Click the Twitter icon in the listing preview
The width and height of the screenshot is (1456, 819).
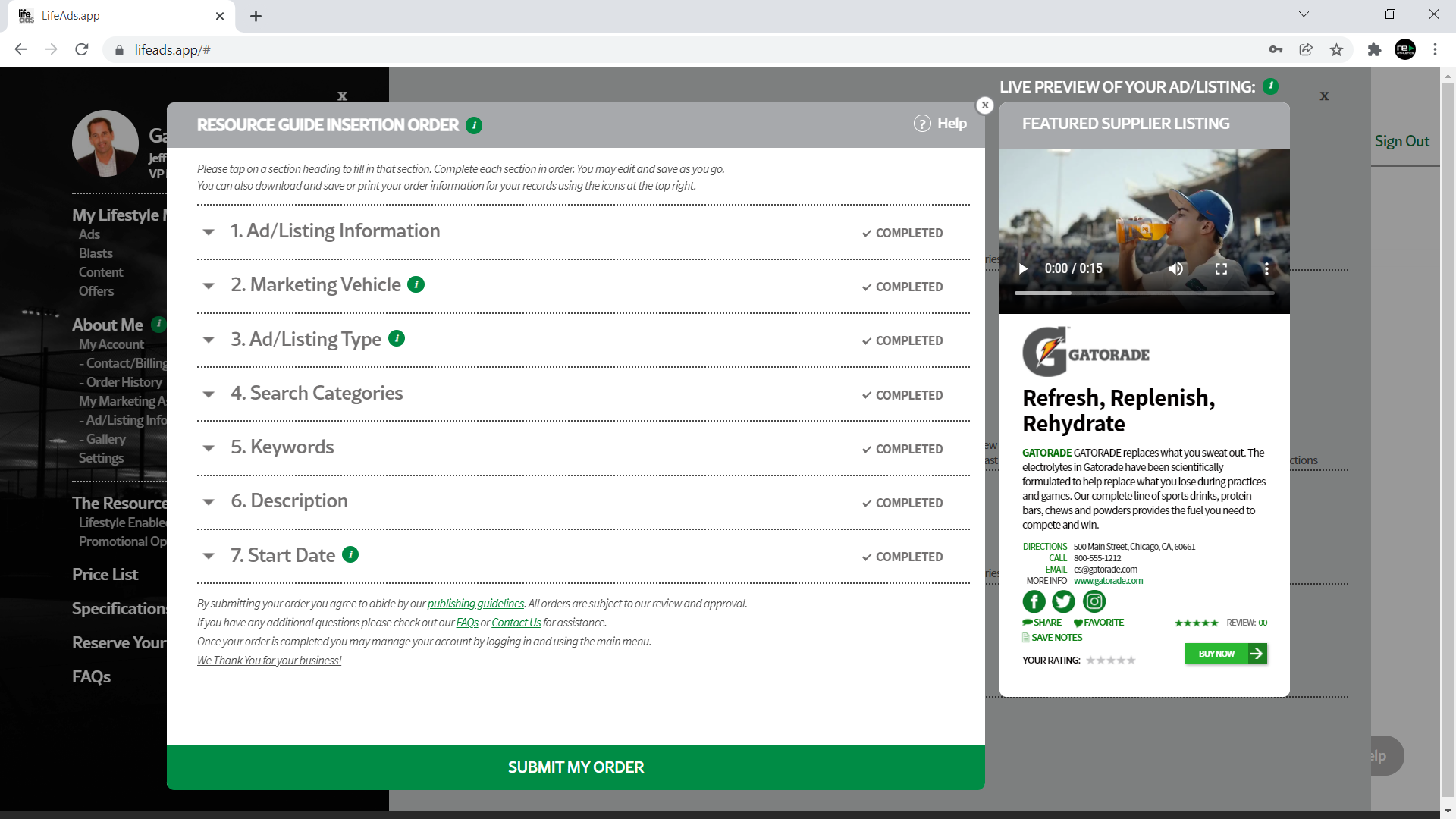[x=1063, y=601]
